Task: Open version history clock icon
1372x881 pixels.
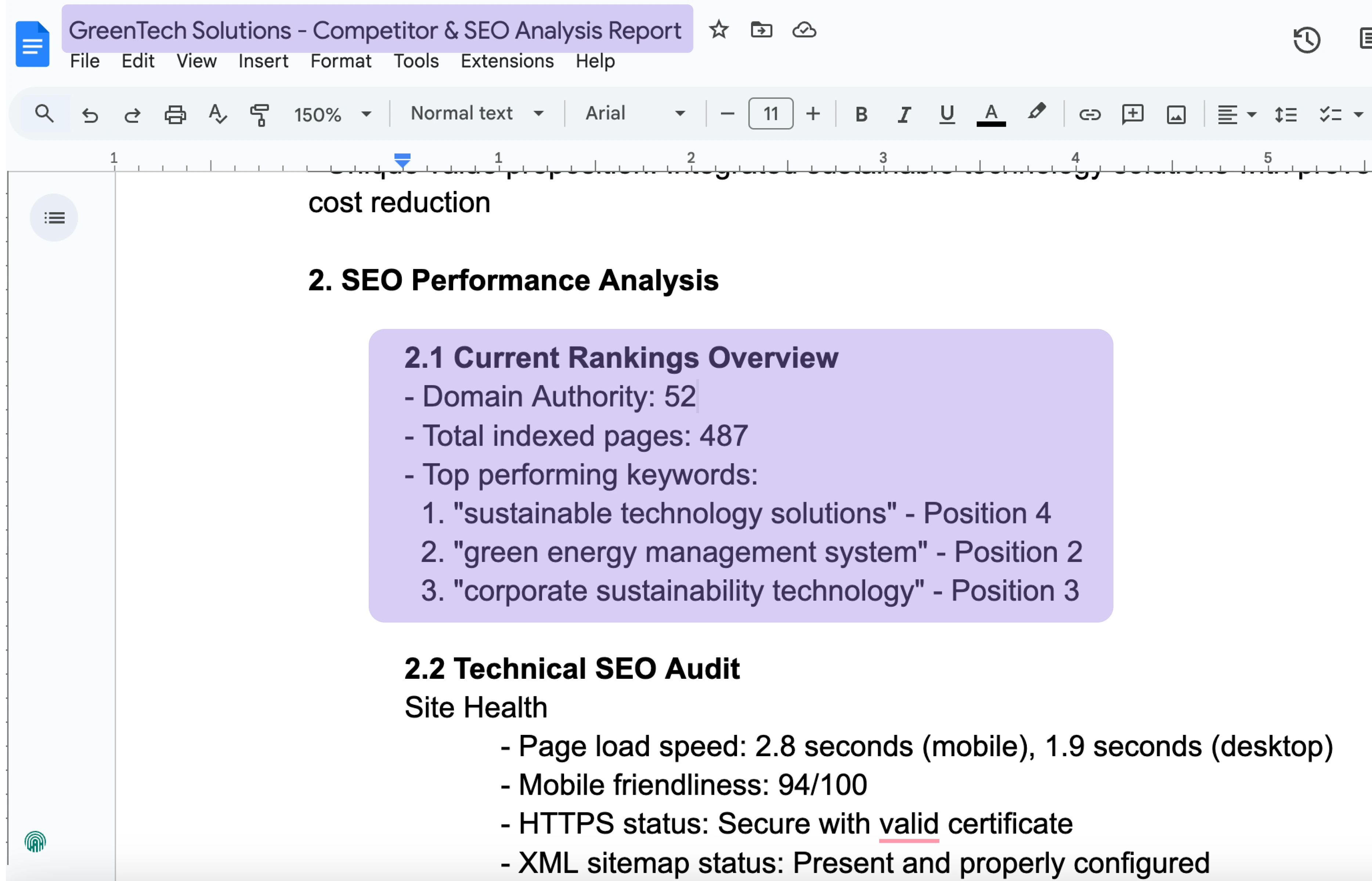Action: [1306, 40]
